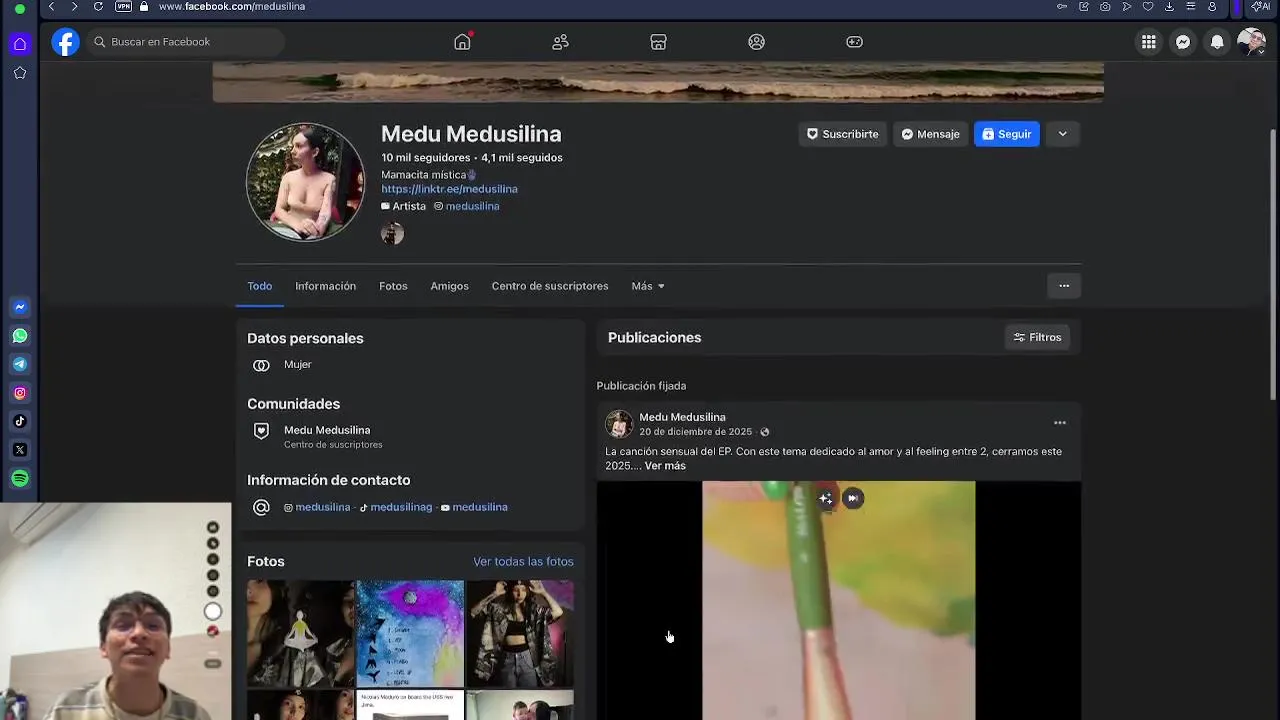The height and width of the screenshot is (720, 1280).
Task: Open the notifications bell icon
Action: click(x=1217, y=42)
